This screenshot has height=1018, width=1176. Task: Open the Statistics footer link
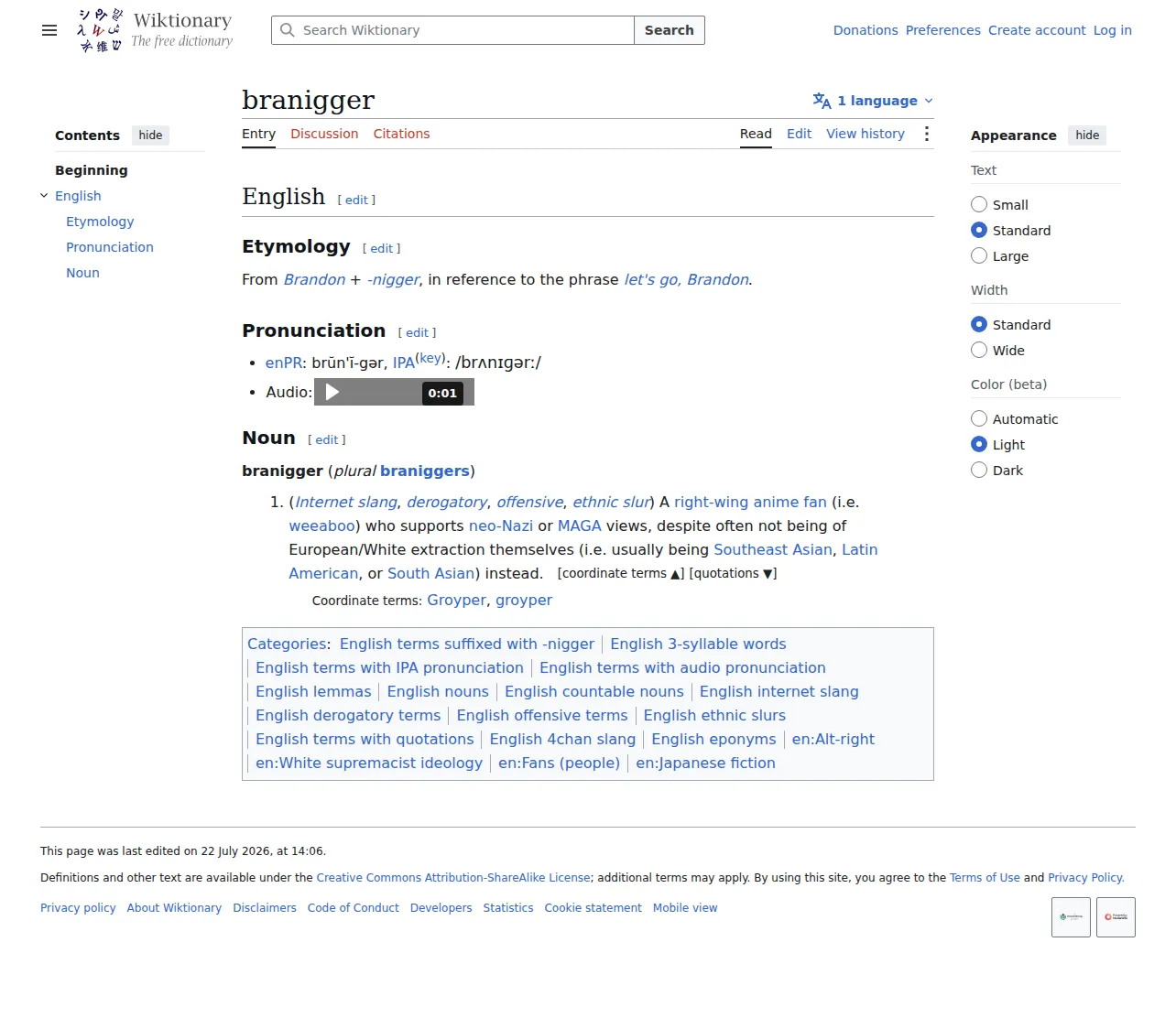click(508, 908)
